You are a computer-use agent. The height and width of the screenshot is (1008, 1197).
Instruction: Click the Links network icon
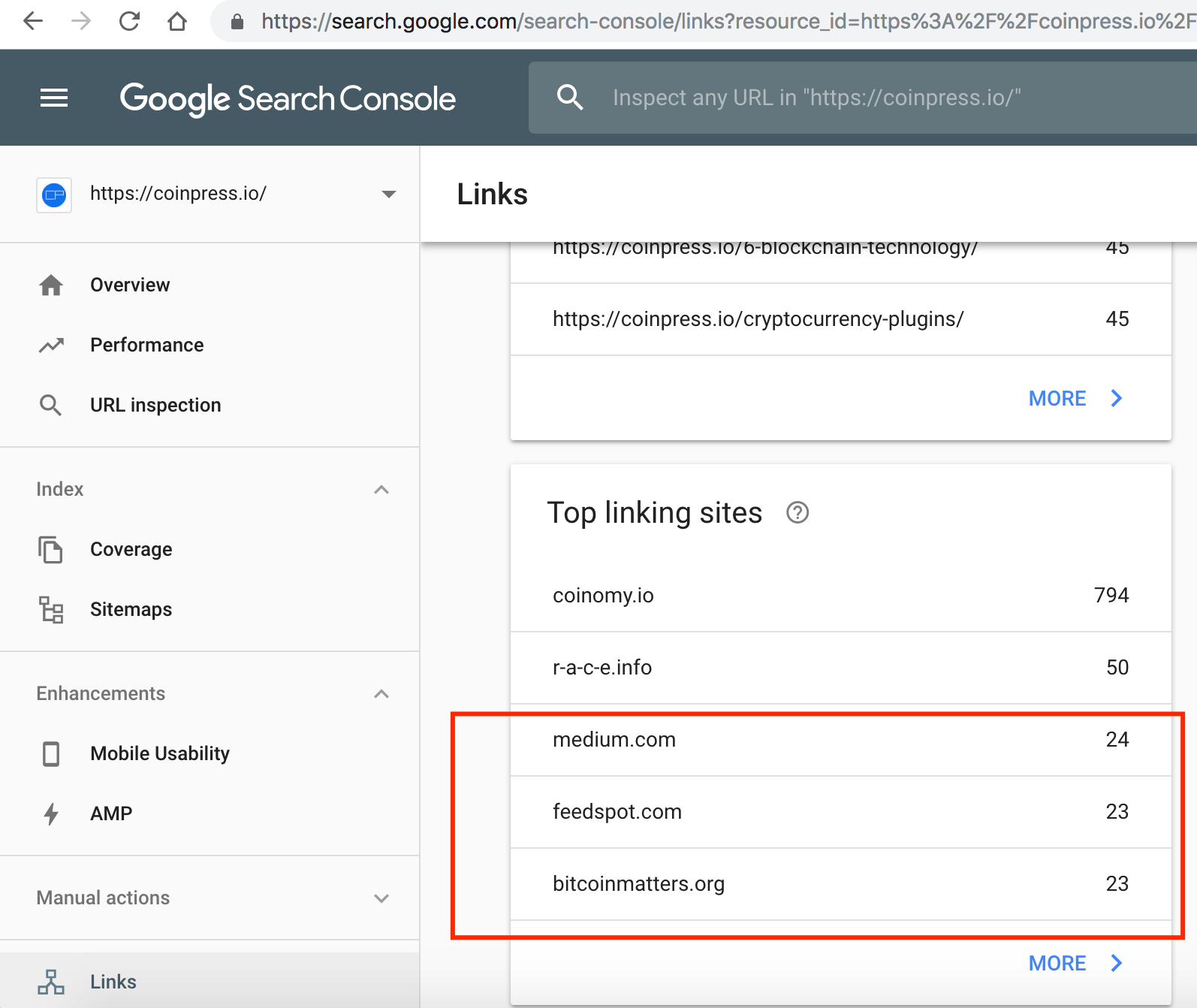(x=51, y=982)
